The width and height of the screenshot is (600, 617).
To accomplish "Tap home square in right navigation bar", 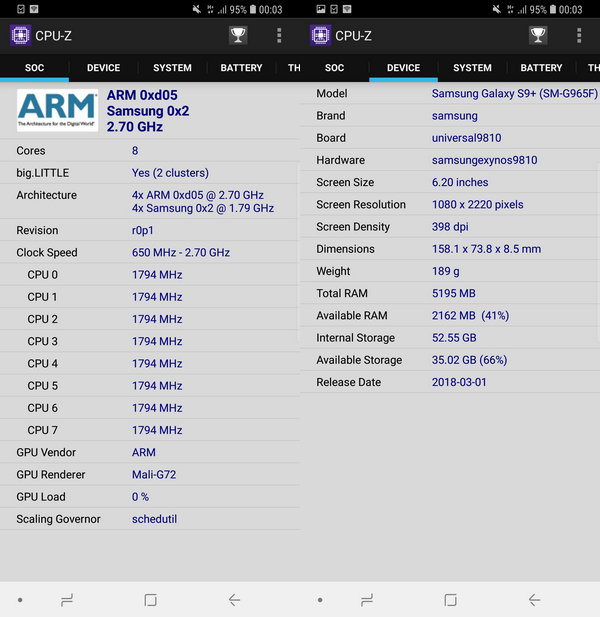I will coord(450,600).
